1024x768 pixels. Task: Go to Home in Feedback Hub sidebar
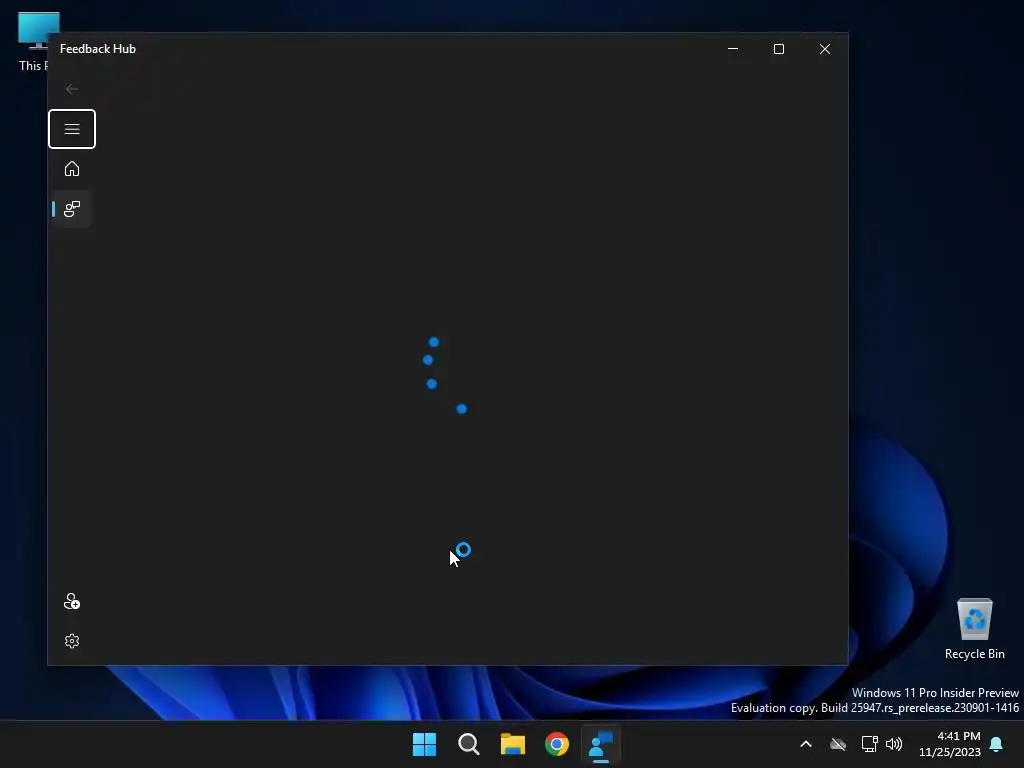[x=72, y=169]
